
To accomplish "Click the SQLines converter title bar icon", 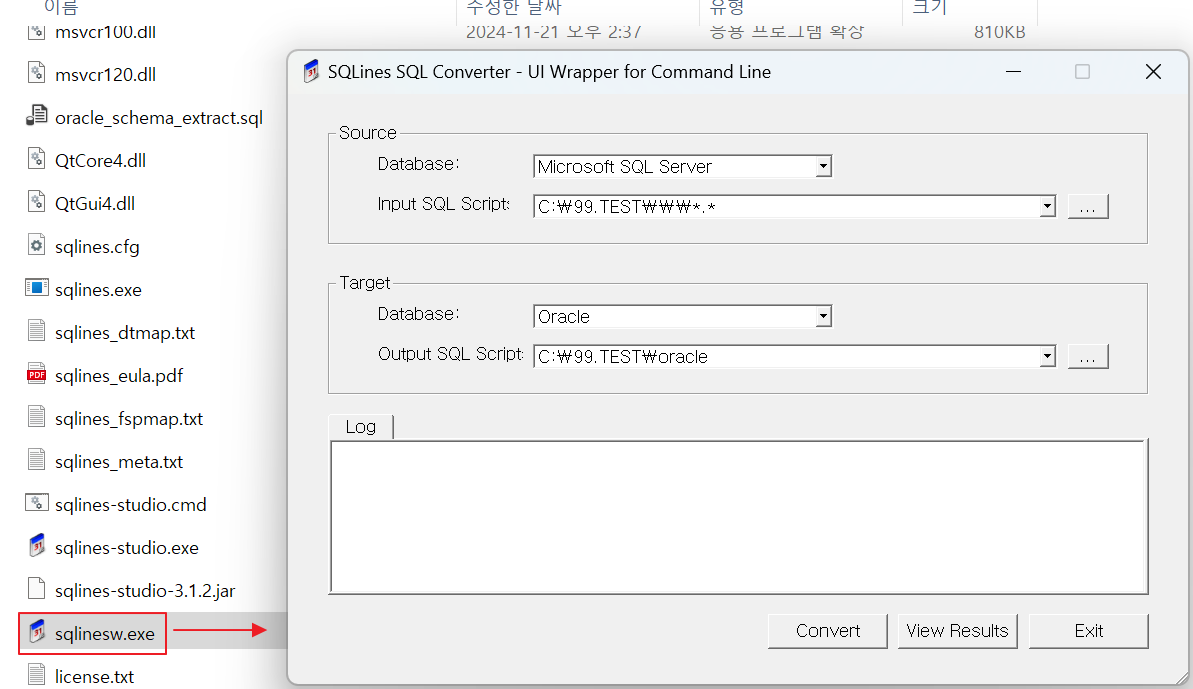I will pos(310,71).
